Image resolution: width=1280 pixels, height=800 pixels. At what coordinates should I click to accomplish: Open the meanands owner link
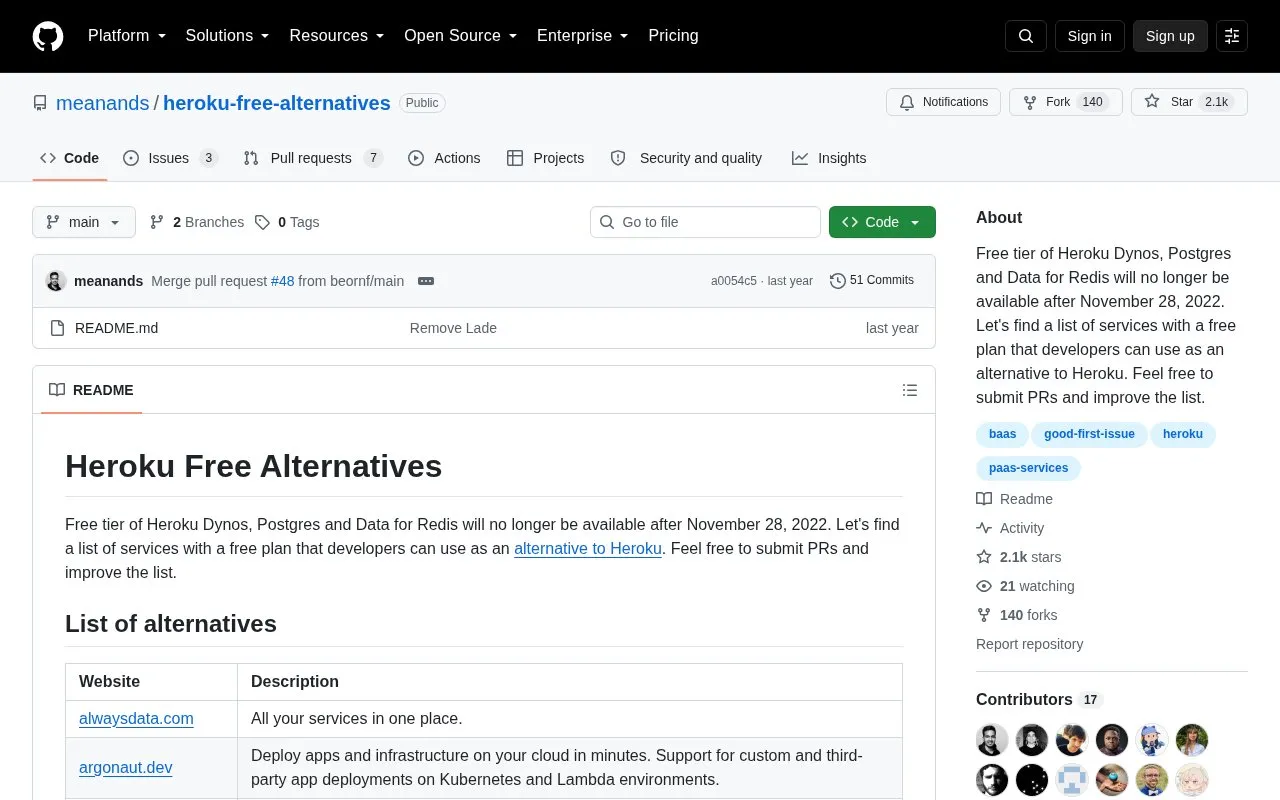tap(102, 103)
